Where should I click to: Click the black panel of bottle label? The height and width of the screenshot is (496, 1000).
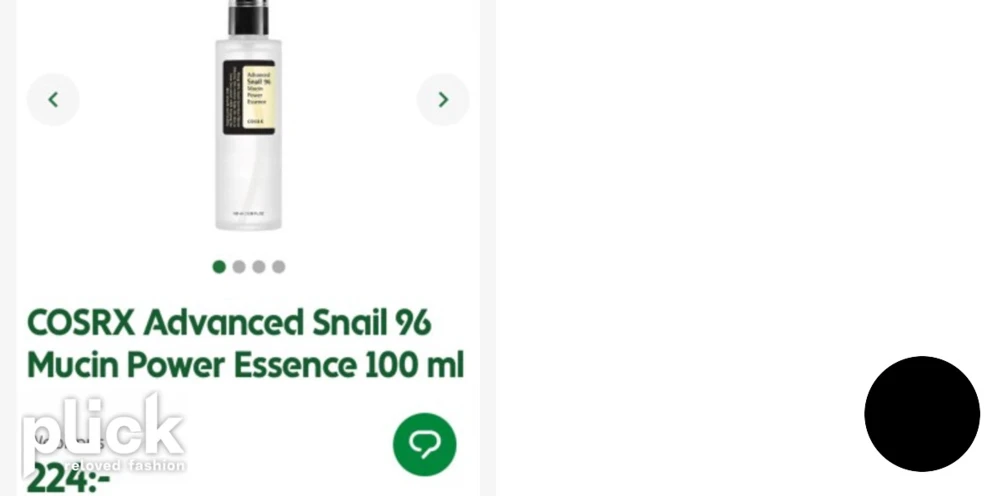[233, 97]
